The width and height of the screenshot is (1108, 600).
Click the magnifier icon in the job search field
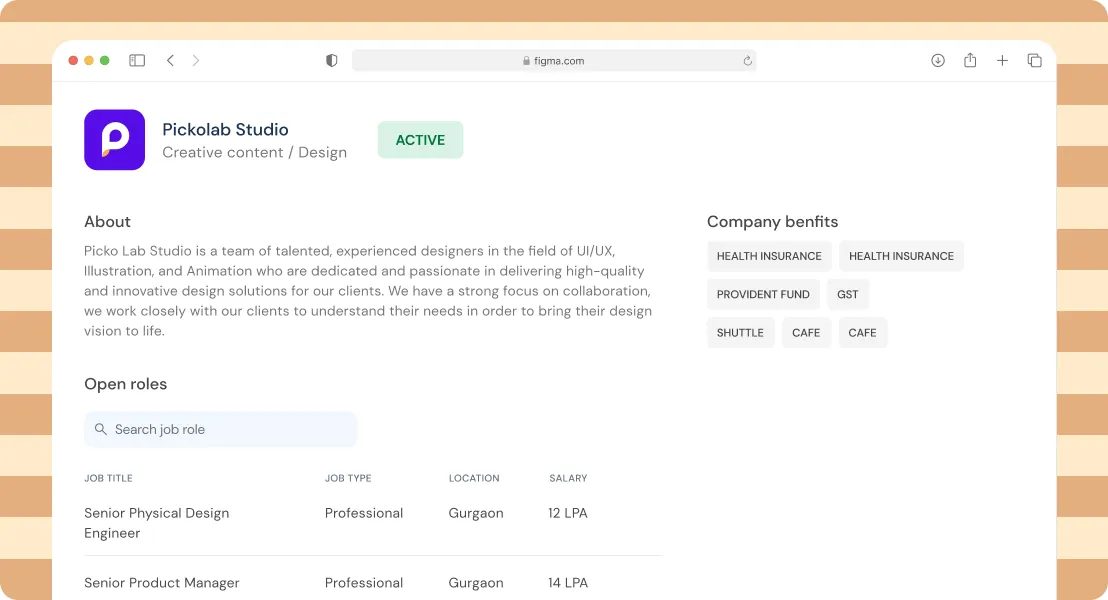100,429
